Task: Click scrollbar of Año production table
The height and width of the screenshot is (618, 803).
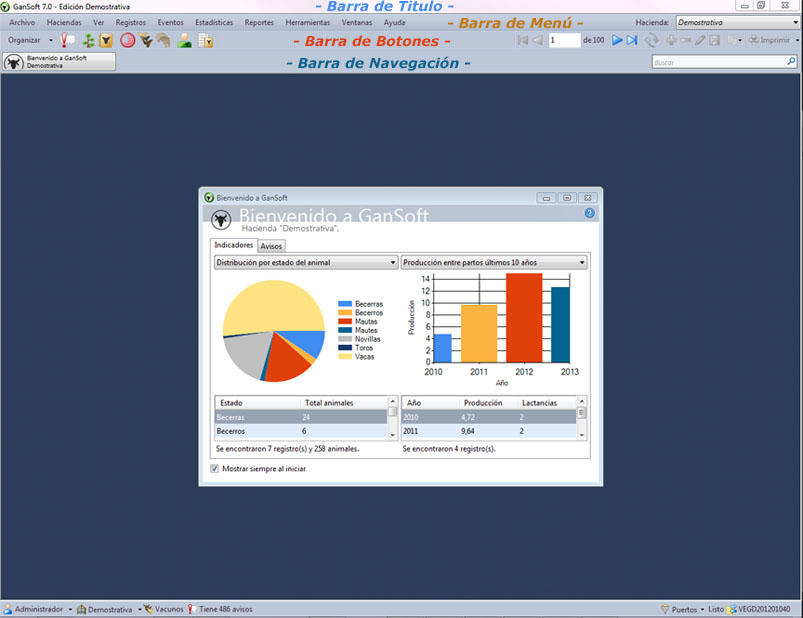Action: (581, 417)
